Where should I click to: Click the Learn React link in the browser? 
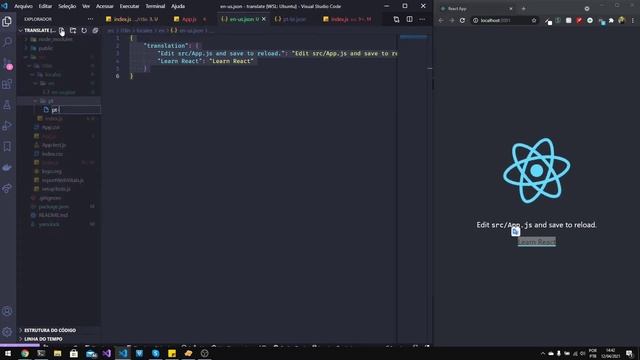537,242
